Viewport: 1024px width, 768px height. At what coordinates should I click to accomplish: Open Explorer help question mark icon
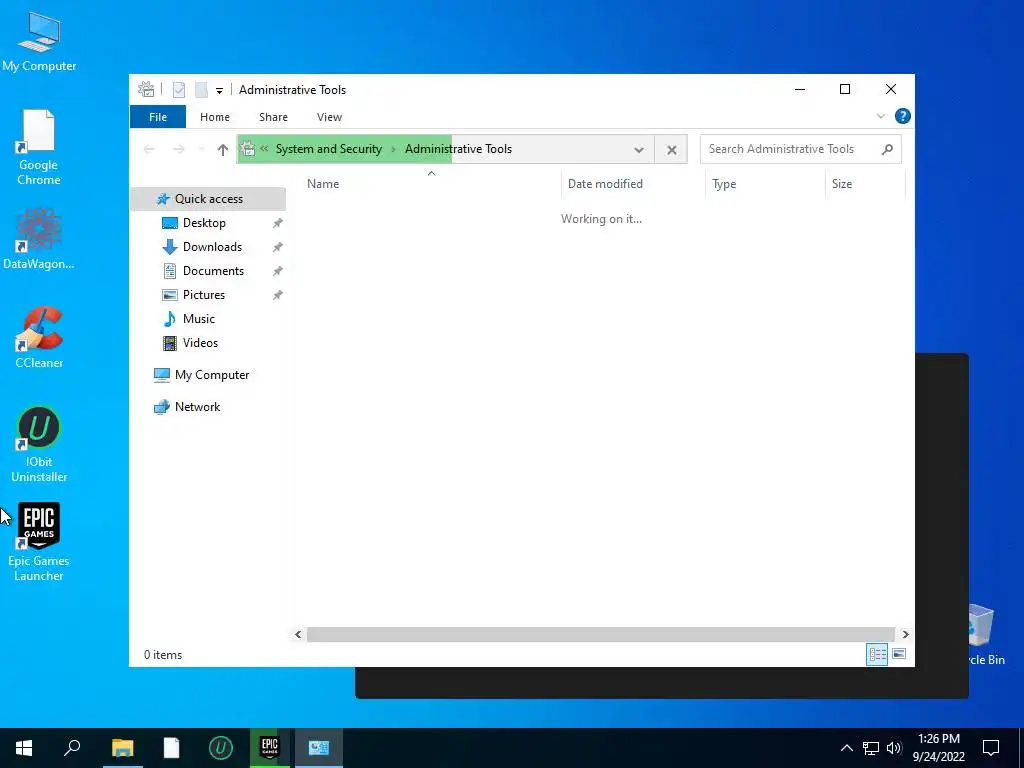click(x=903, y=116)
